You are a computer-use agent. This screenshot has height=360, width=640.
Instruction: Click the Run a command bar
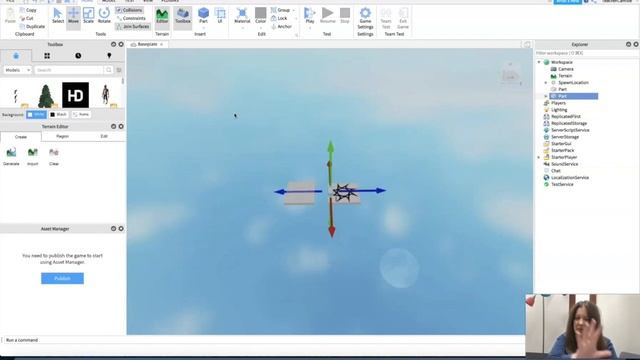click(x=263, y=340)
